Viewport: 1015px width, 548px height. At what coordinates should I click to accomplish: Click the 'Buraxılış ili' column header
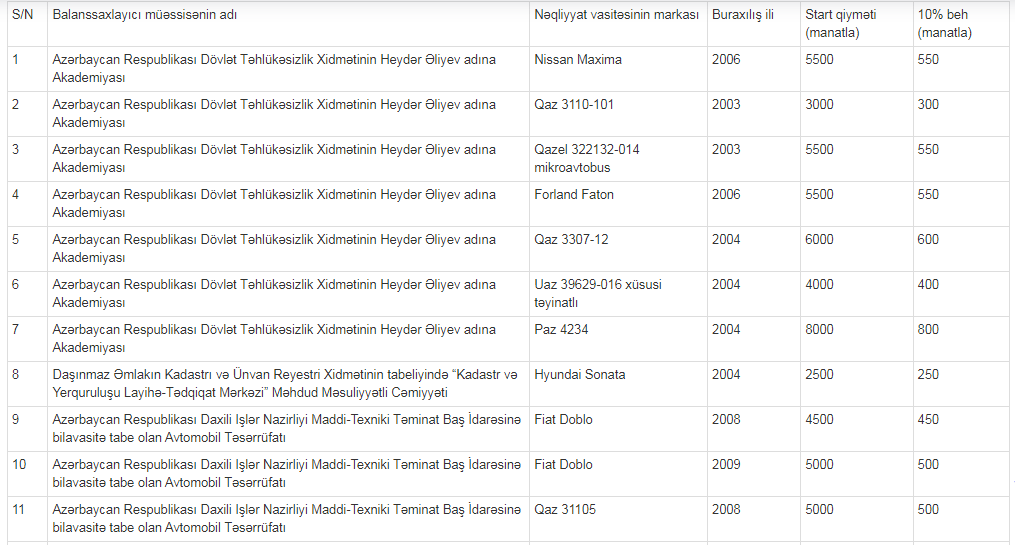point(753,24)
